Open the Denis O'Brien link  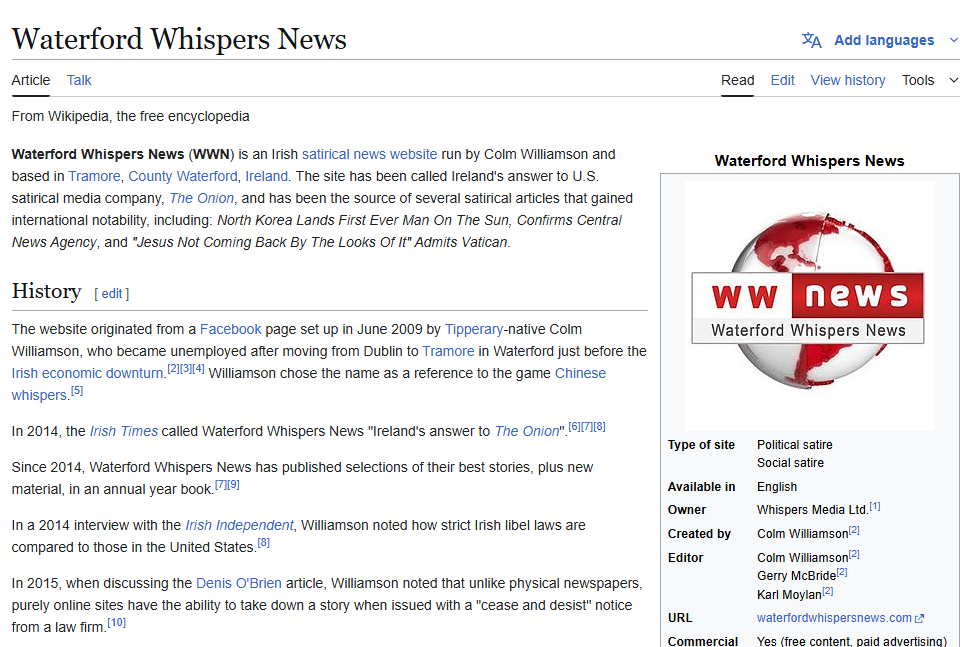tap(238, 583)
